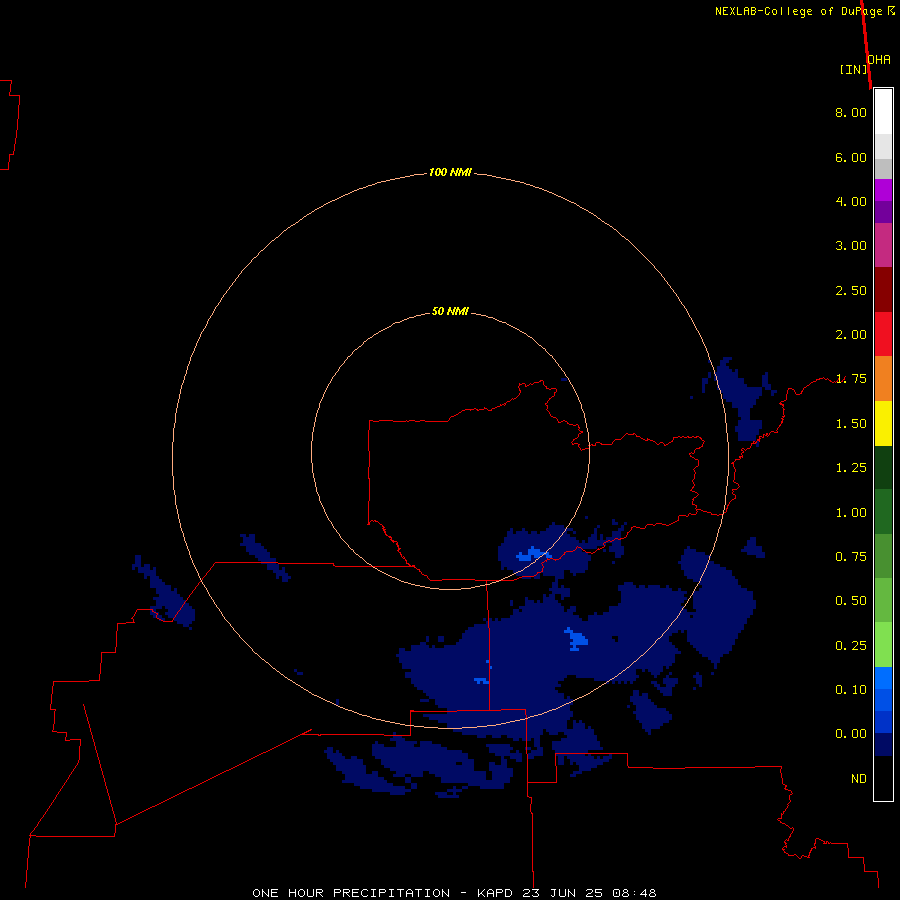Screen dimensions: 900x900
Task: Click the [IN] units label
Action: (854, 69)
